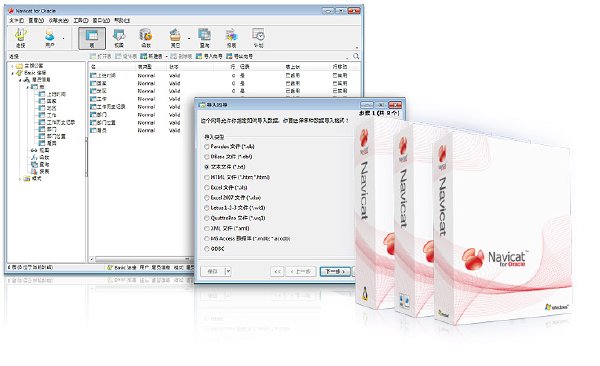The image size is (600, 366).
Task: Collapse the Basic connection tree arrow
Action: [x=13, y=73]
